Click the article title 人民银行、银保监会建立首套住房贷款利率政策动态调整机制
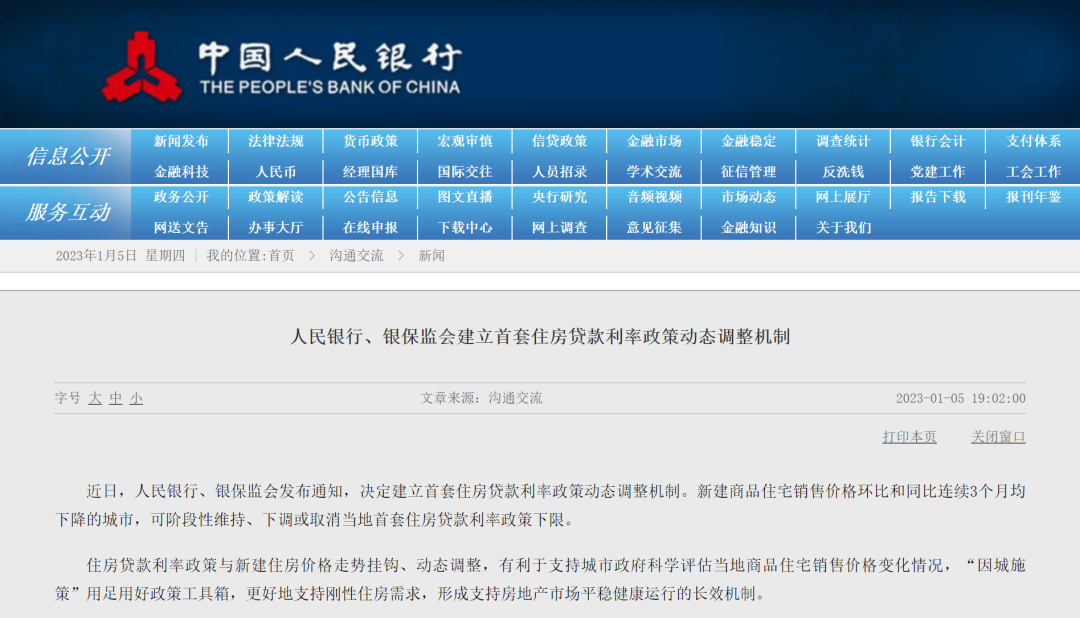1080x618 pixels. (540, 336)
